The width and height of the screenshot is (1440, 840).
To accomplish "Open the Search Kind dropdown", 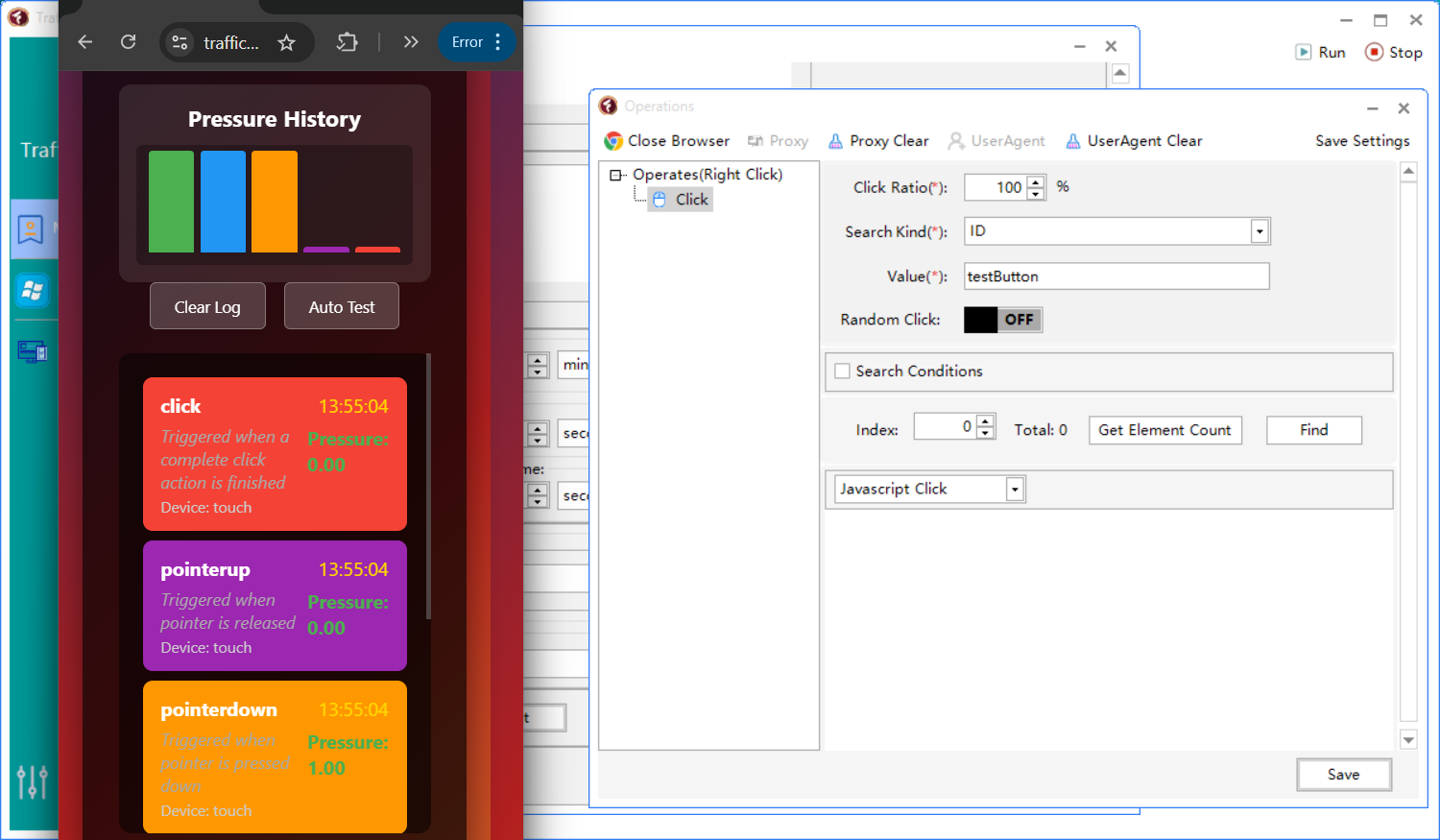I will pyautogui.click(x=1259, y=231).
